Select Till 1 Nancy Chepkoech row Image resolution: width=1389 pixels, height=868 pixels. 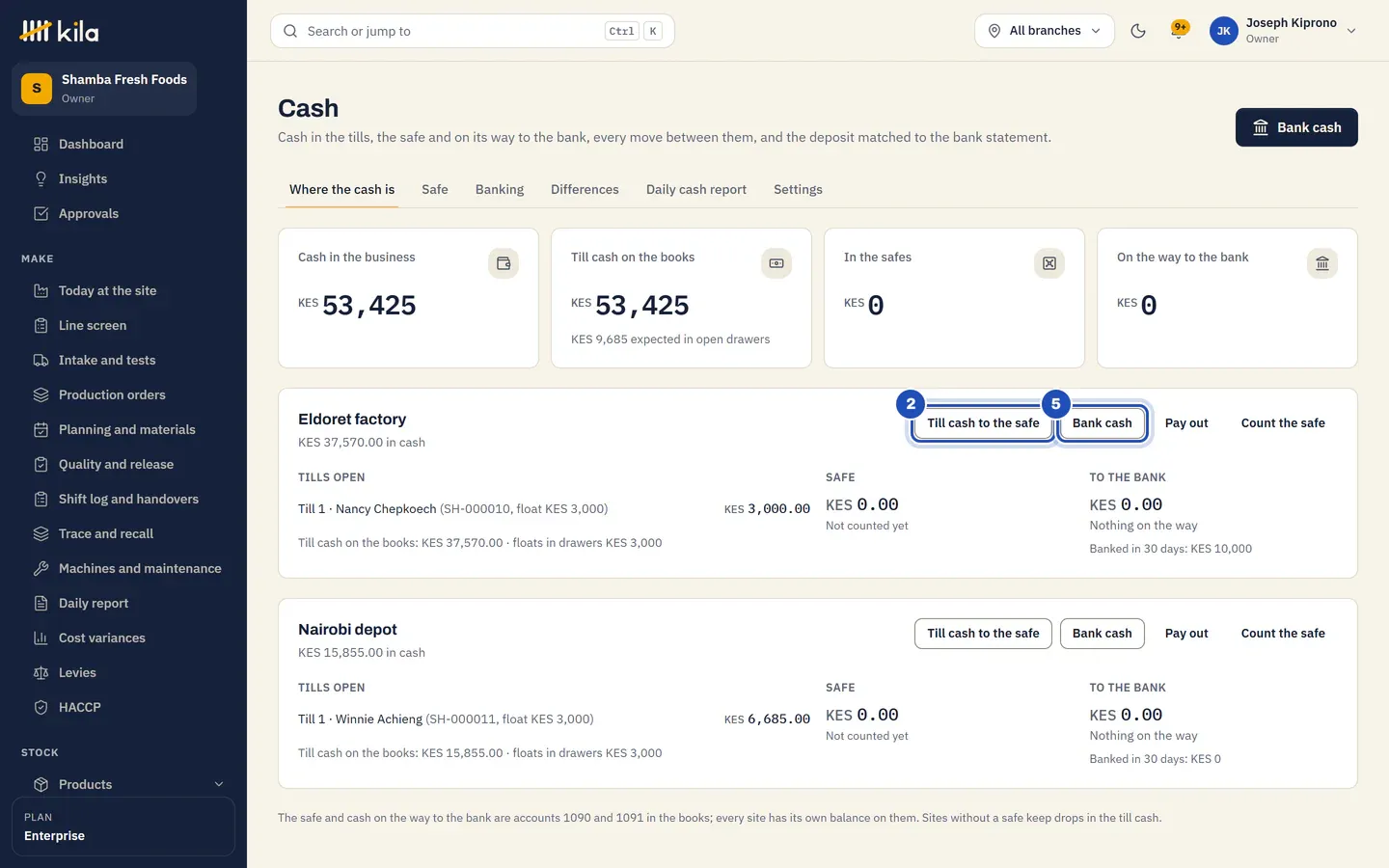[x=554, y=509]
